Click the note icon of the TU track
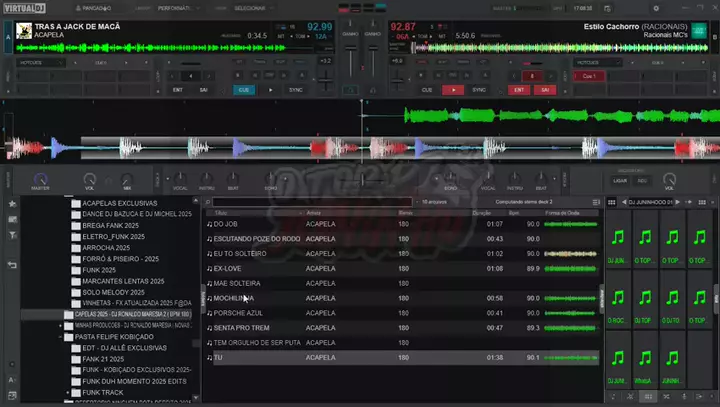Viewport: 720px width, 407px height. tap(209, 357)
